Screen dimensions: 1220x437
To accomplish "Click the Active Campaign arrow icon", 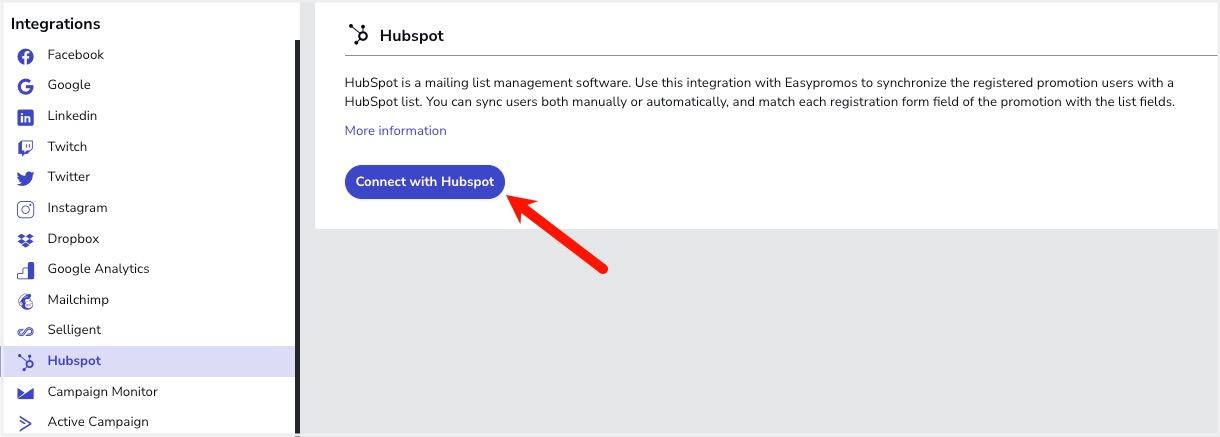I will 26,423.
